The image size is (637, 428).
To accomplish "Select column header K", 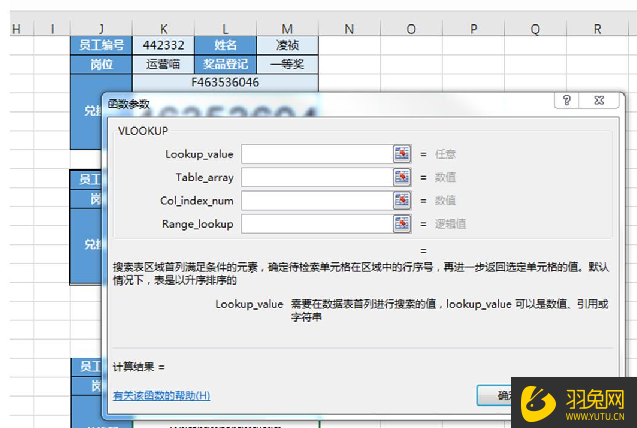I will point(163,29).
